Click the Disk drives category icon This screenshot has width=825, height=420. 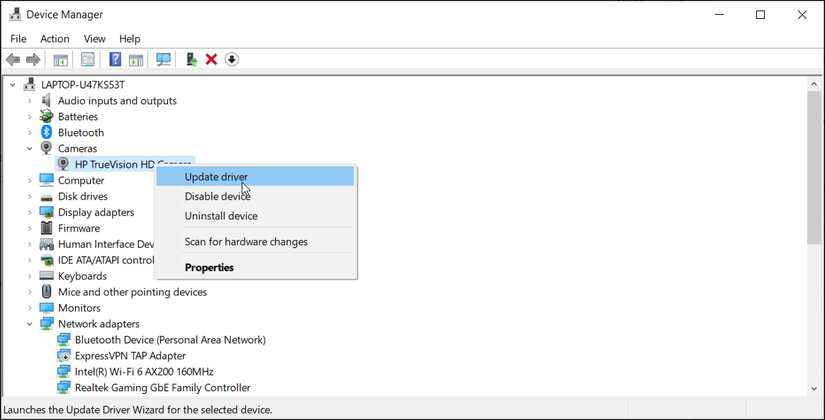[x=46, y=197]
